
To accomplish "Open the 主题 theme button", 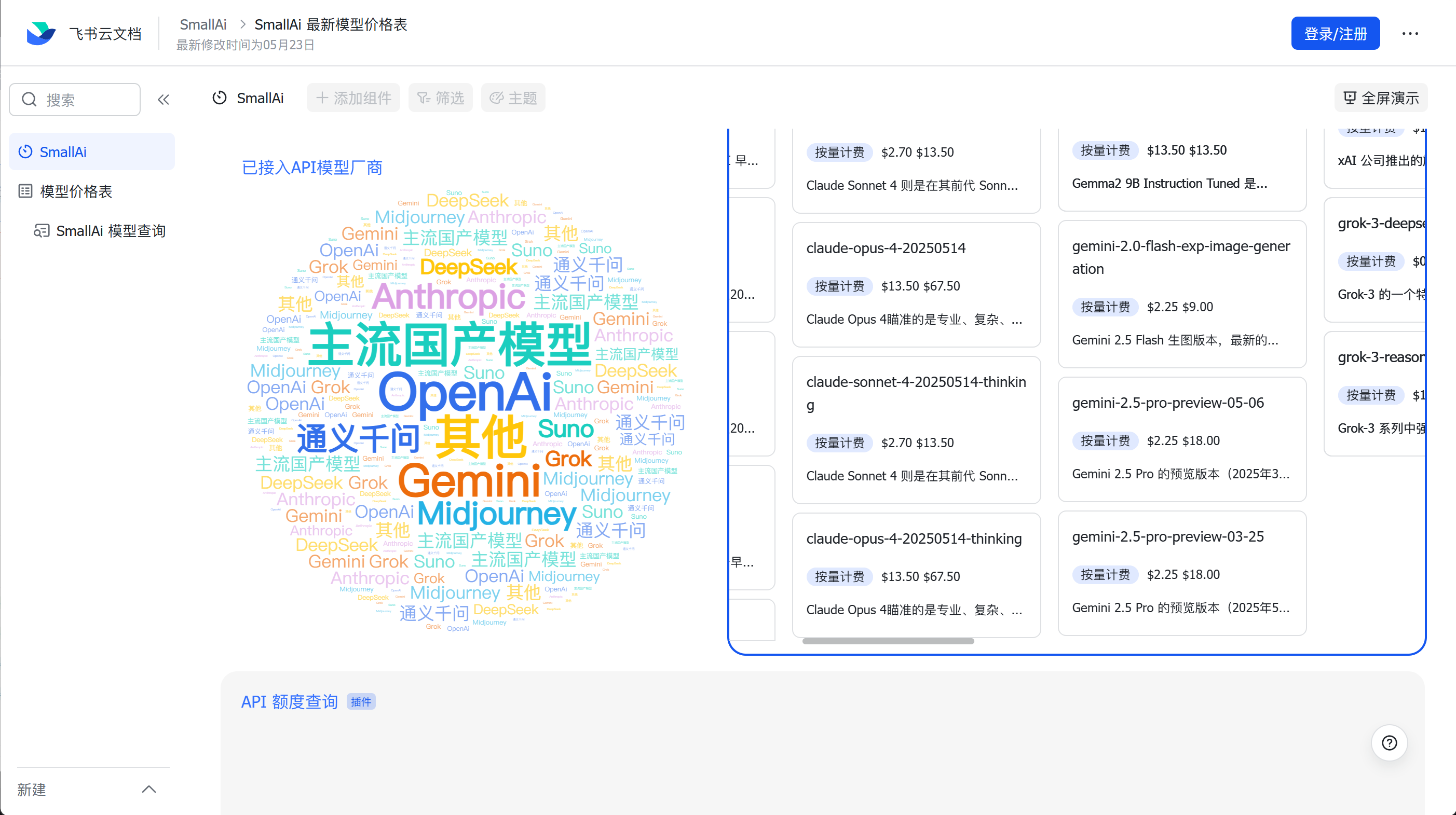I will coord(513,98).
